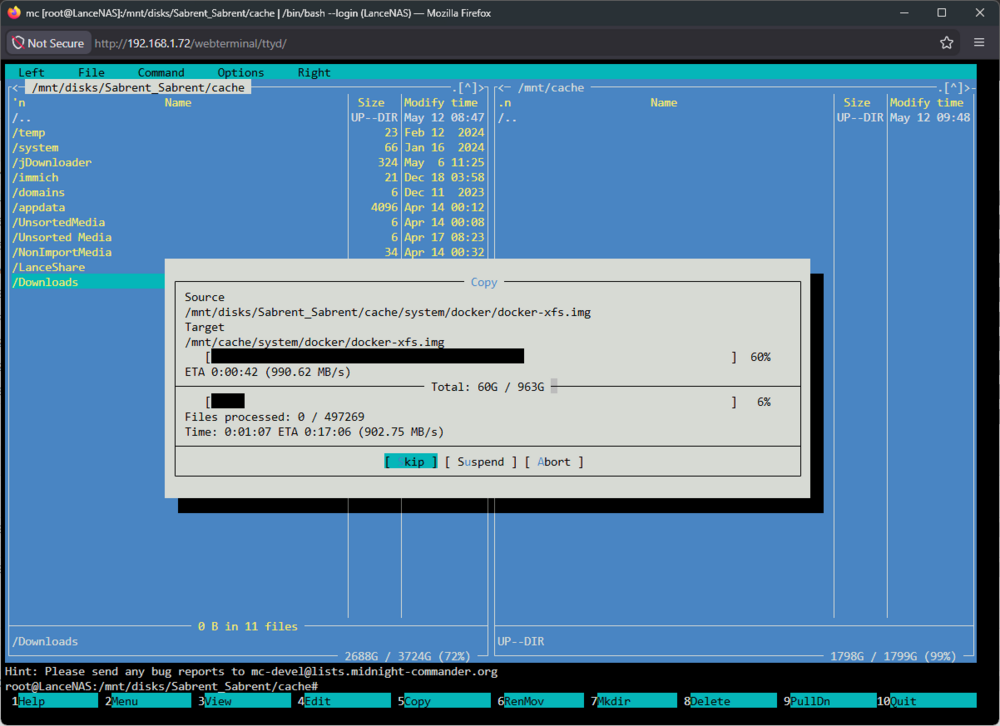
Task: Abort the copy operation
Action: 554,462
